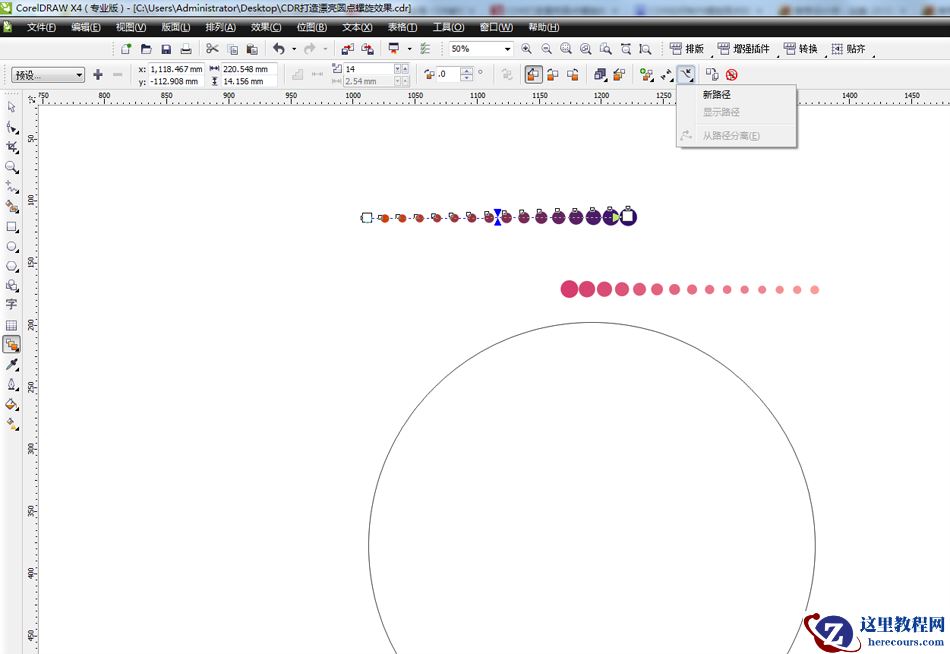This screenshot has width=950, height=654.
Task: Add blend preset with plus icon
Action: (98, 75)
